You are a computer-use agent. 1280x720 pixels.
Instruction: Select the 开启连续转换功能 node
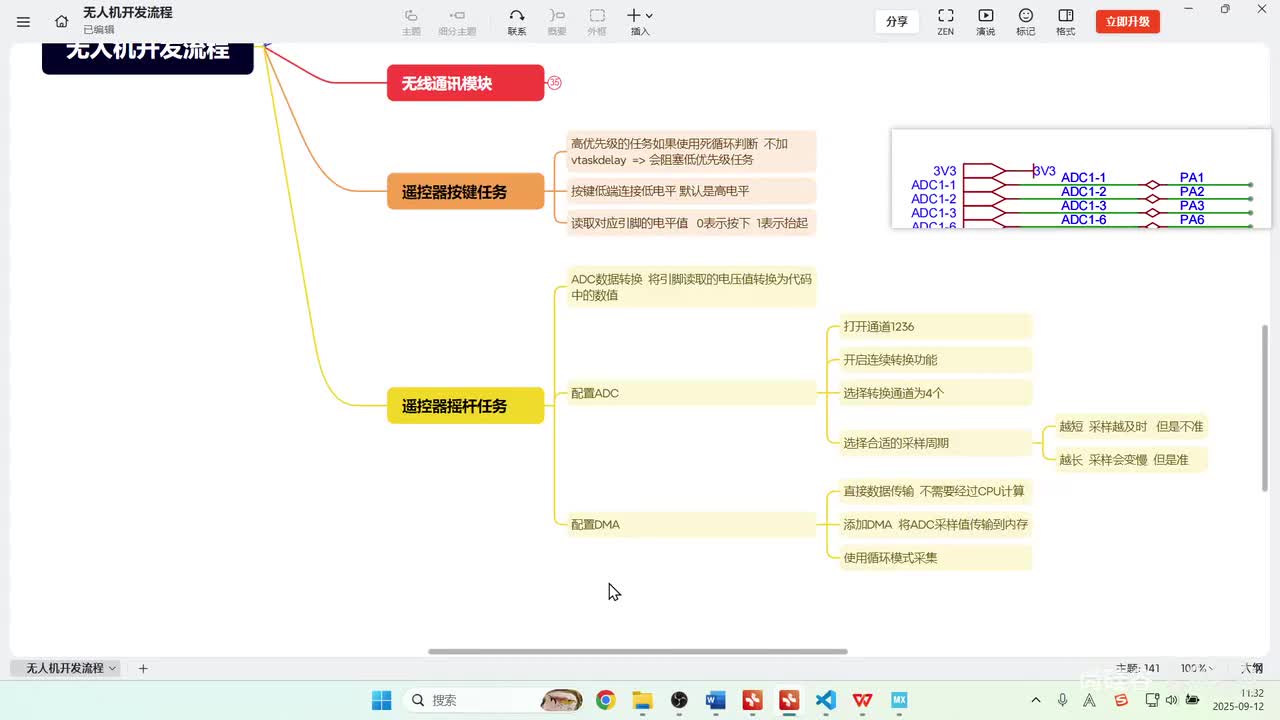[935, 359]
